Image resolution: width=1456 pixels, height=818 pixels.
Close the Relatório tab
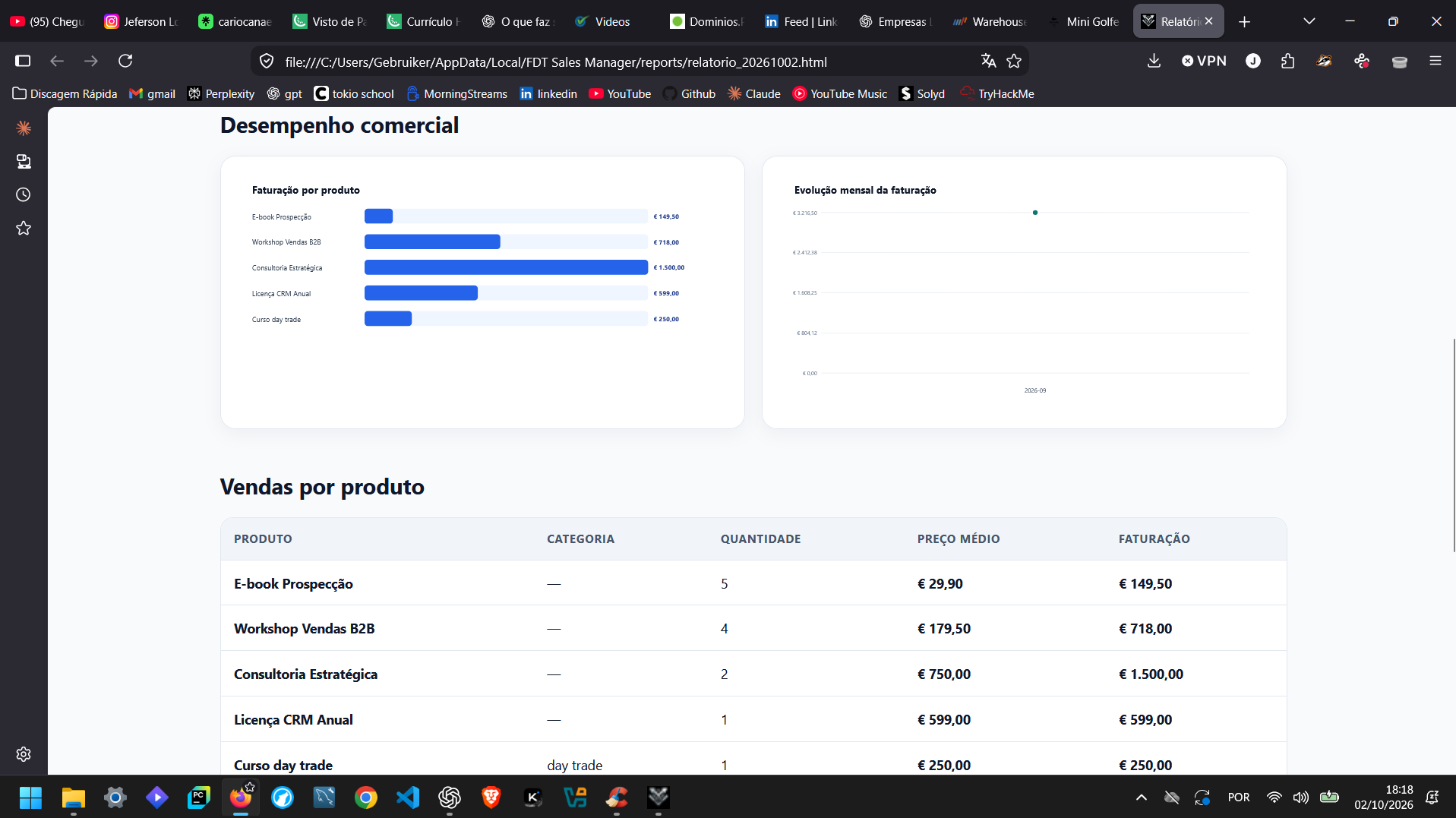tap(1208, 21)
